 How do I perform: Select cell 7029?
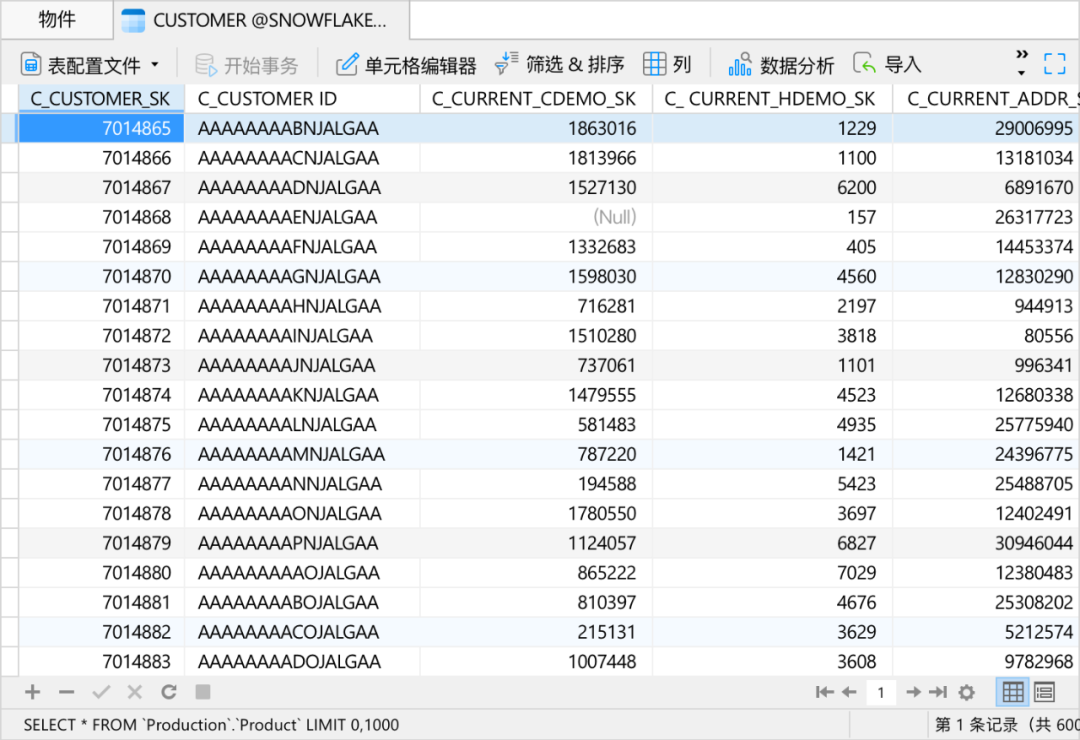pyautogui.click(x=772, y=573)
